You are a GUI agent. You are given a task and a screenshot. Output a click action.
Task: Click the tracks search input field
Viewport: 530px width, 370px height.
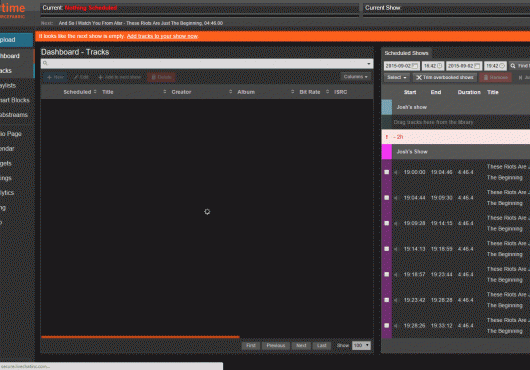(207, 63)
